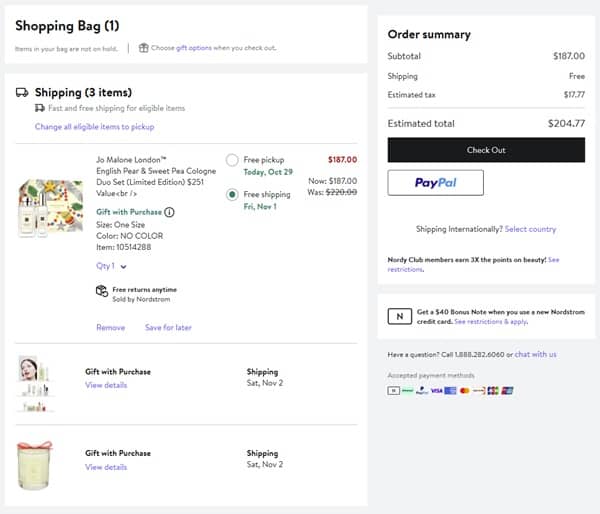Click the Nordstrom N card icon
600x514 pixels.
click(x=399, y=316)
